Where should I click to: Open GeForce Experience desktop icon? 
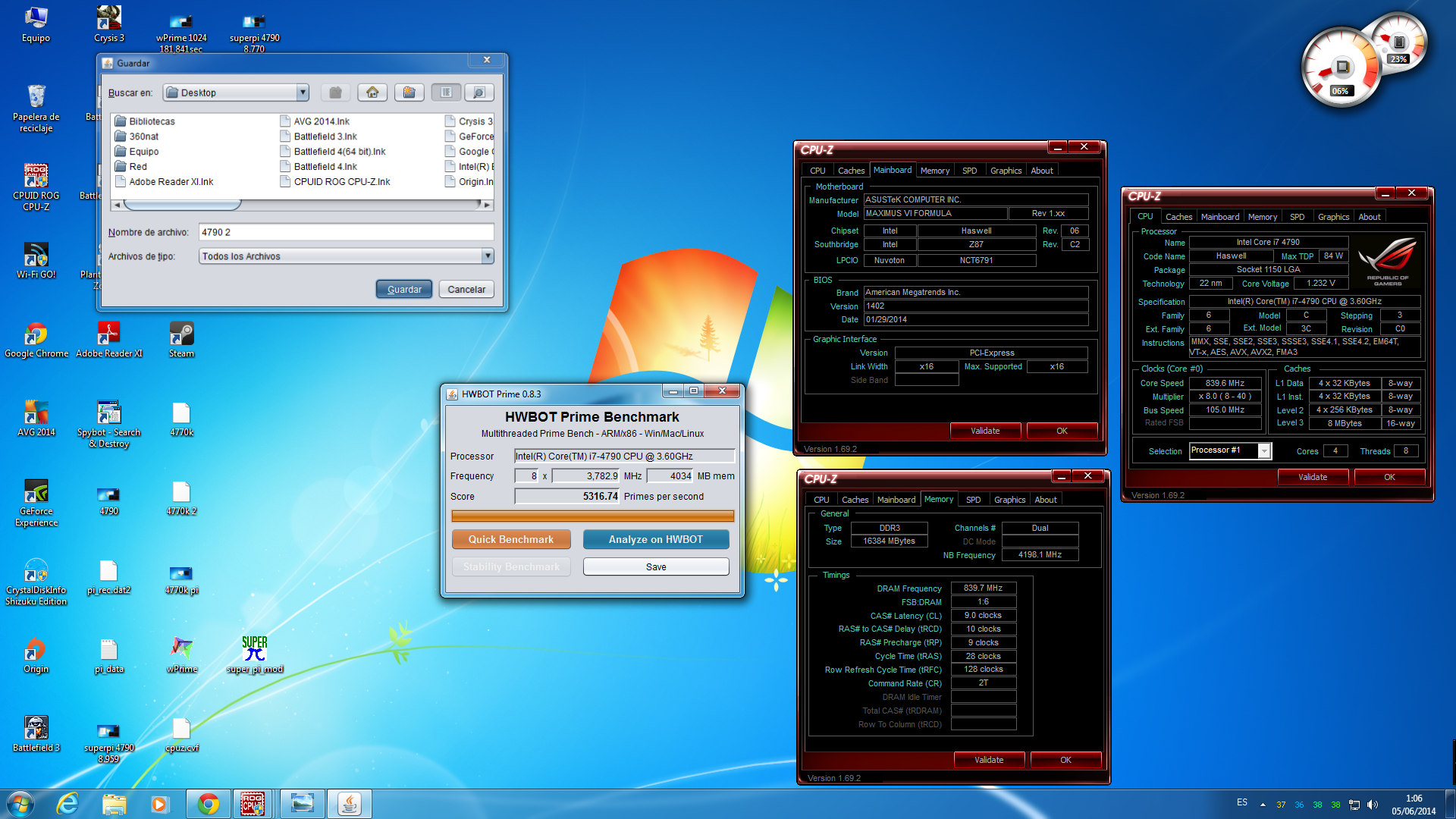(x=36, y=503)
